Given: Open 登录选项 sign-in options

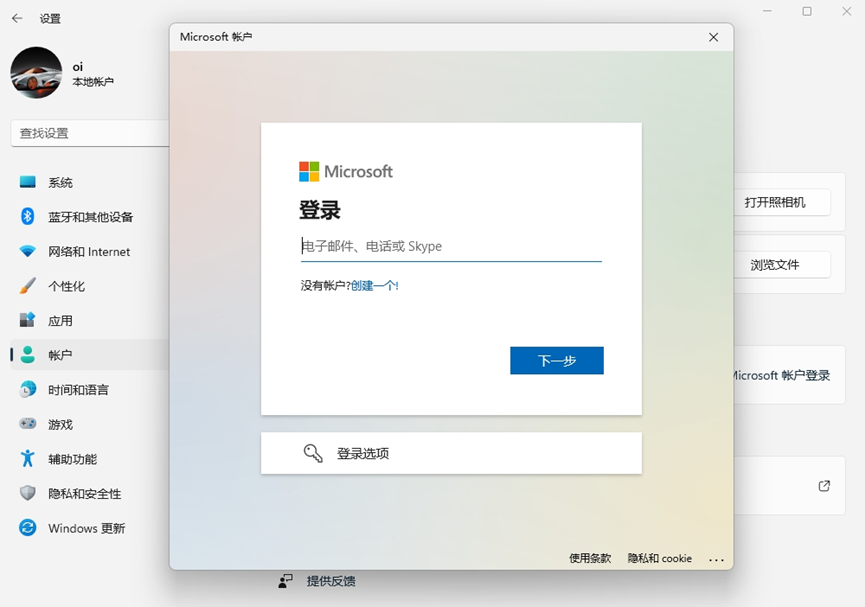Looking at the screenshot, I should (451, 453).
